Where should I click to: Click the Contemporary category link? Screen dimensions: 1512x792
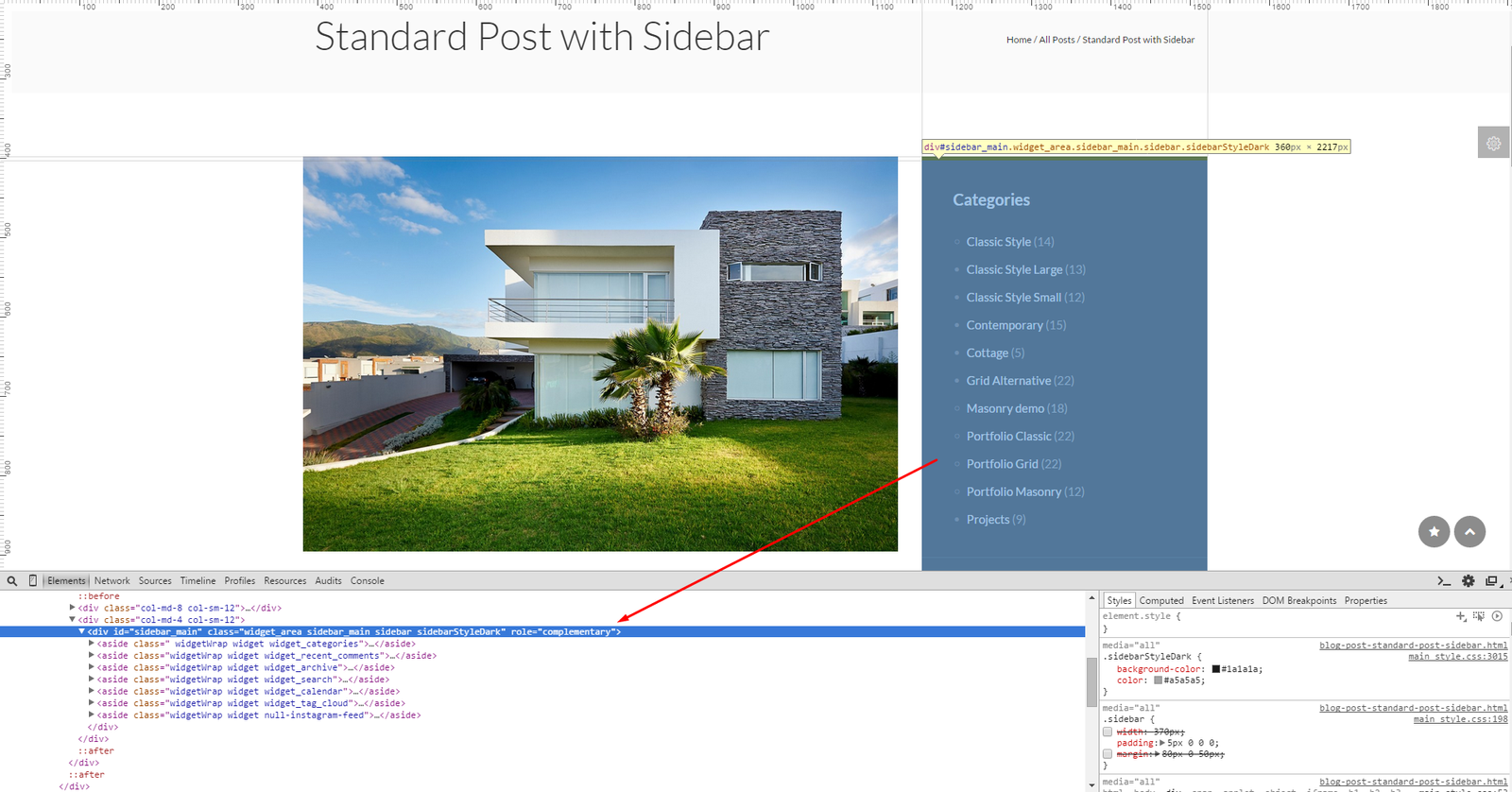click(x=1004, y=325)
